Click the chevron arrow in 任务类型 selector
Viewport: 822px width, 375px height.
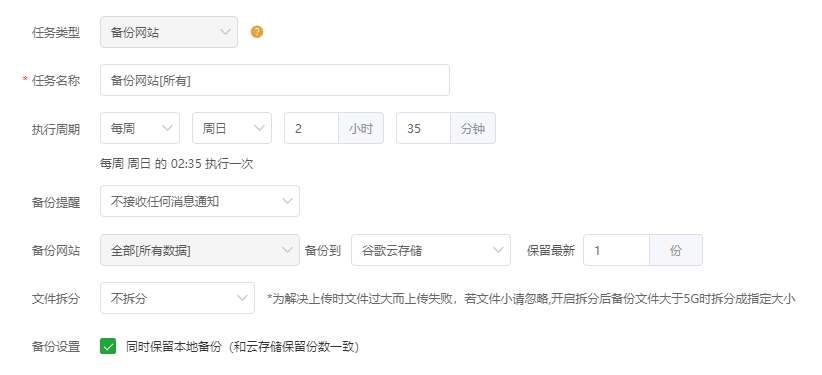(x=225, y=32)
